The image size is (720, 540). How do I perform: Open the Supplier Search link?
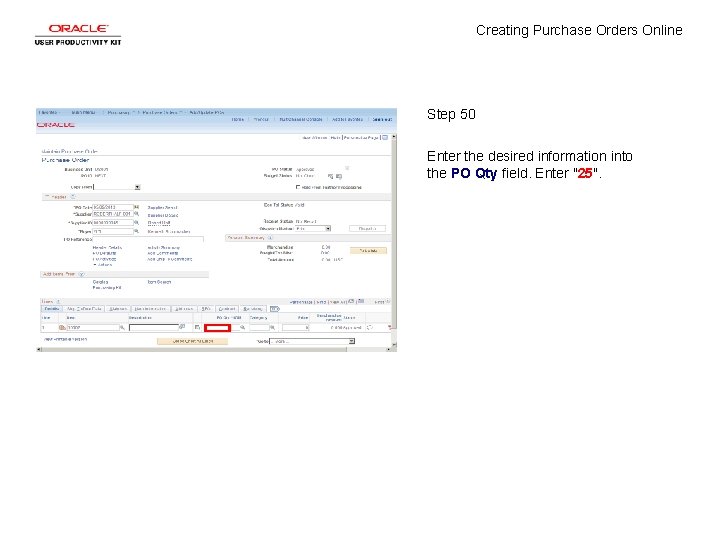point(162,208)
